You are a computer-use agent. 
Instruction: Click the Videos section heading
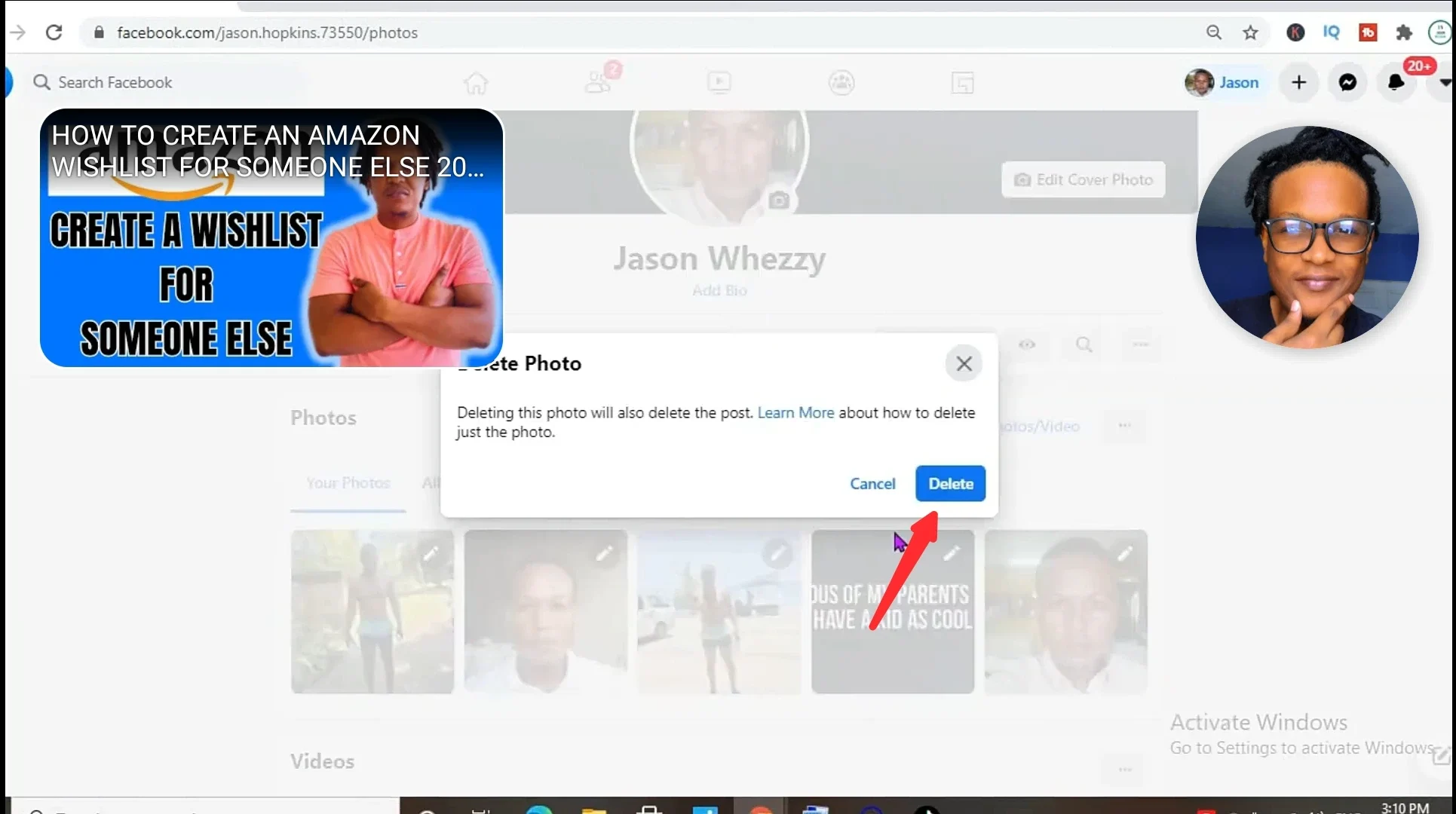pyautogui.click(x=322, y=761)
